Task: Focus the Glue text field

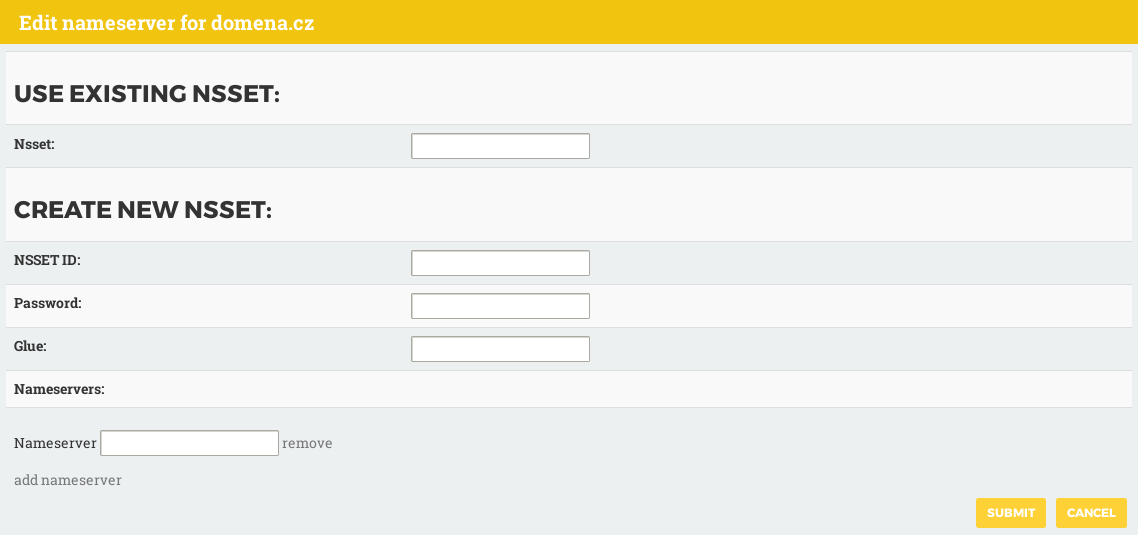Action: pos(500,348)
